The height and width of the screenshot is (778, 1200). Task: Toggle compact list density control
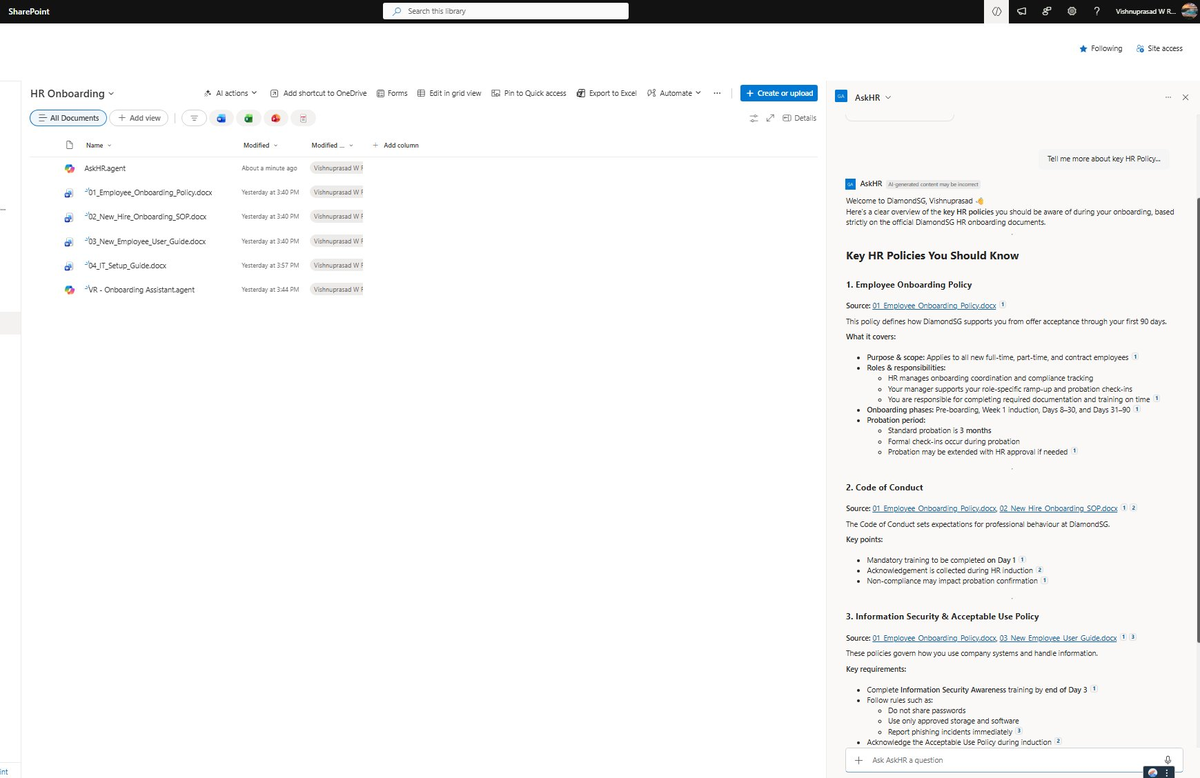pos(752,117)
